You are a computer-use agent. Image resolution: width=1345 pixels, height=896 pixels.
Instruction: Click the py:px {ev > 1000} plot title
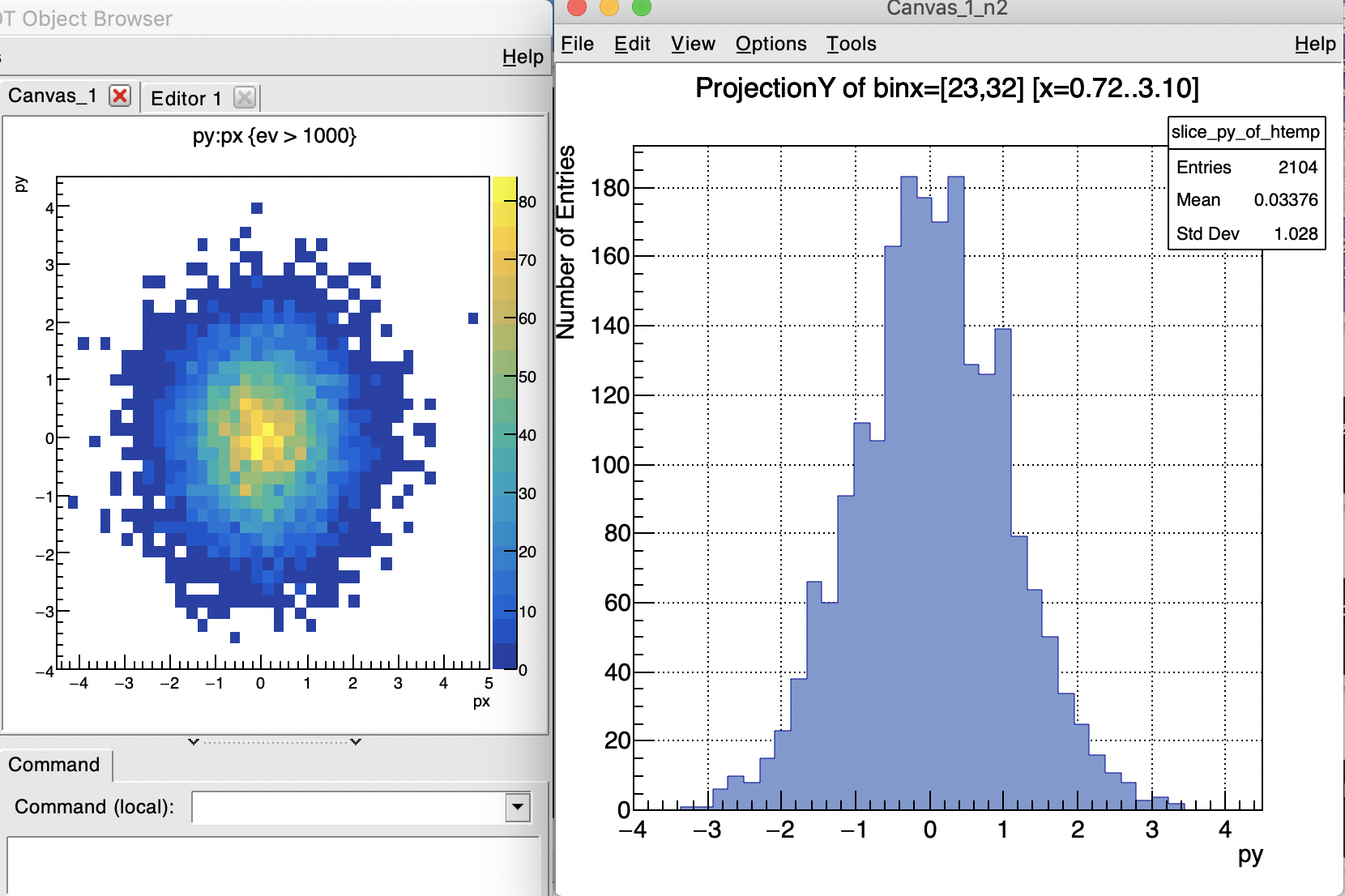(x=275, y=135)
